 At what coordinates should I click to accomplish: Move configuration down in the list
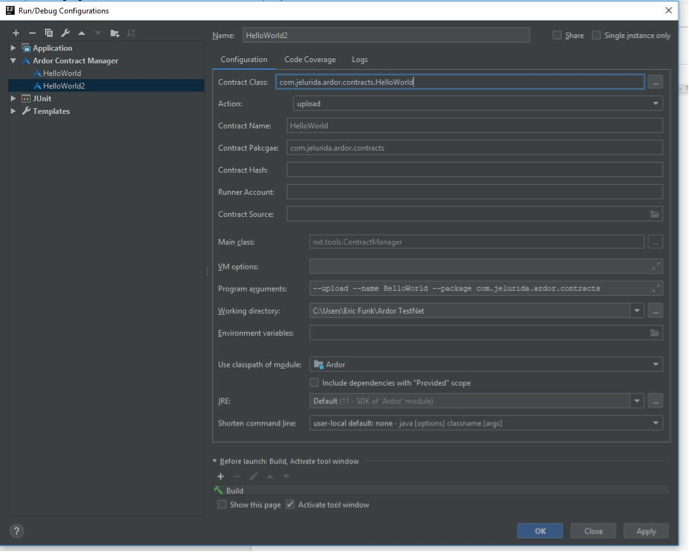(98, 33)
